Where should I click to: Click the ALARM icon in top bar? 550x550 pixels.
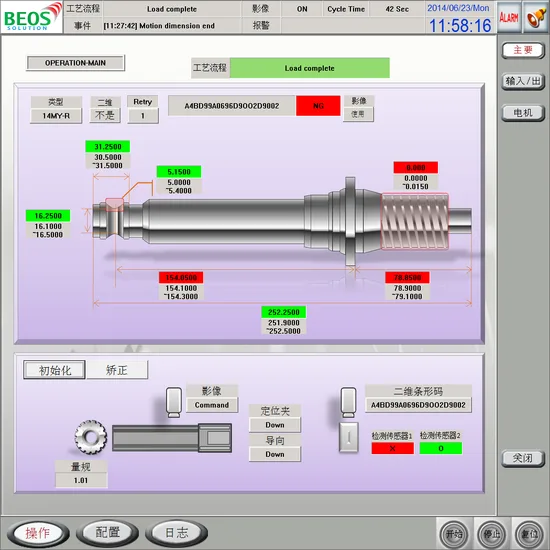click(x=509, y=17)
